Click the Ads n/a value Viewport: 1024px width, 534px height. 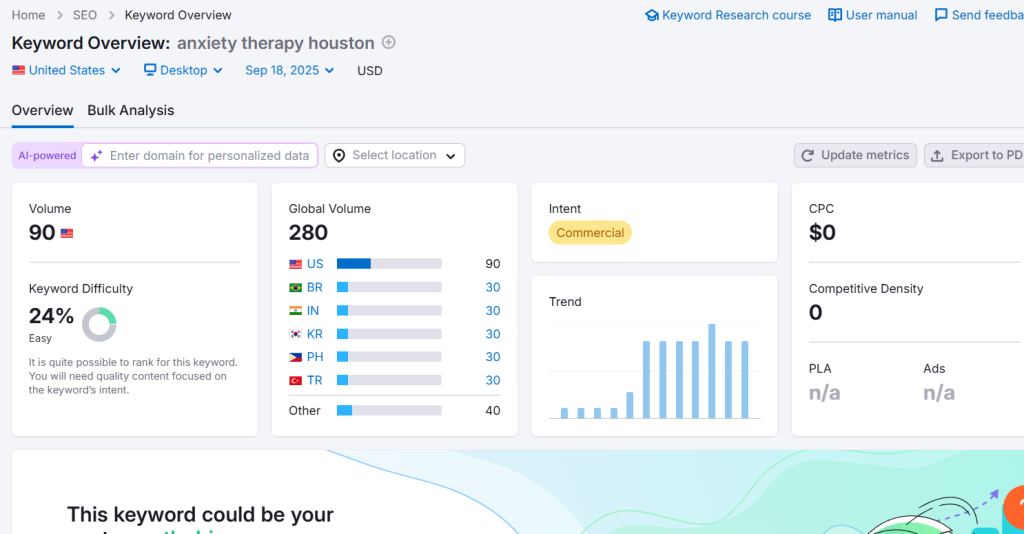939,393
